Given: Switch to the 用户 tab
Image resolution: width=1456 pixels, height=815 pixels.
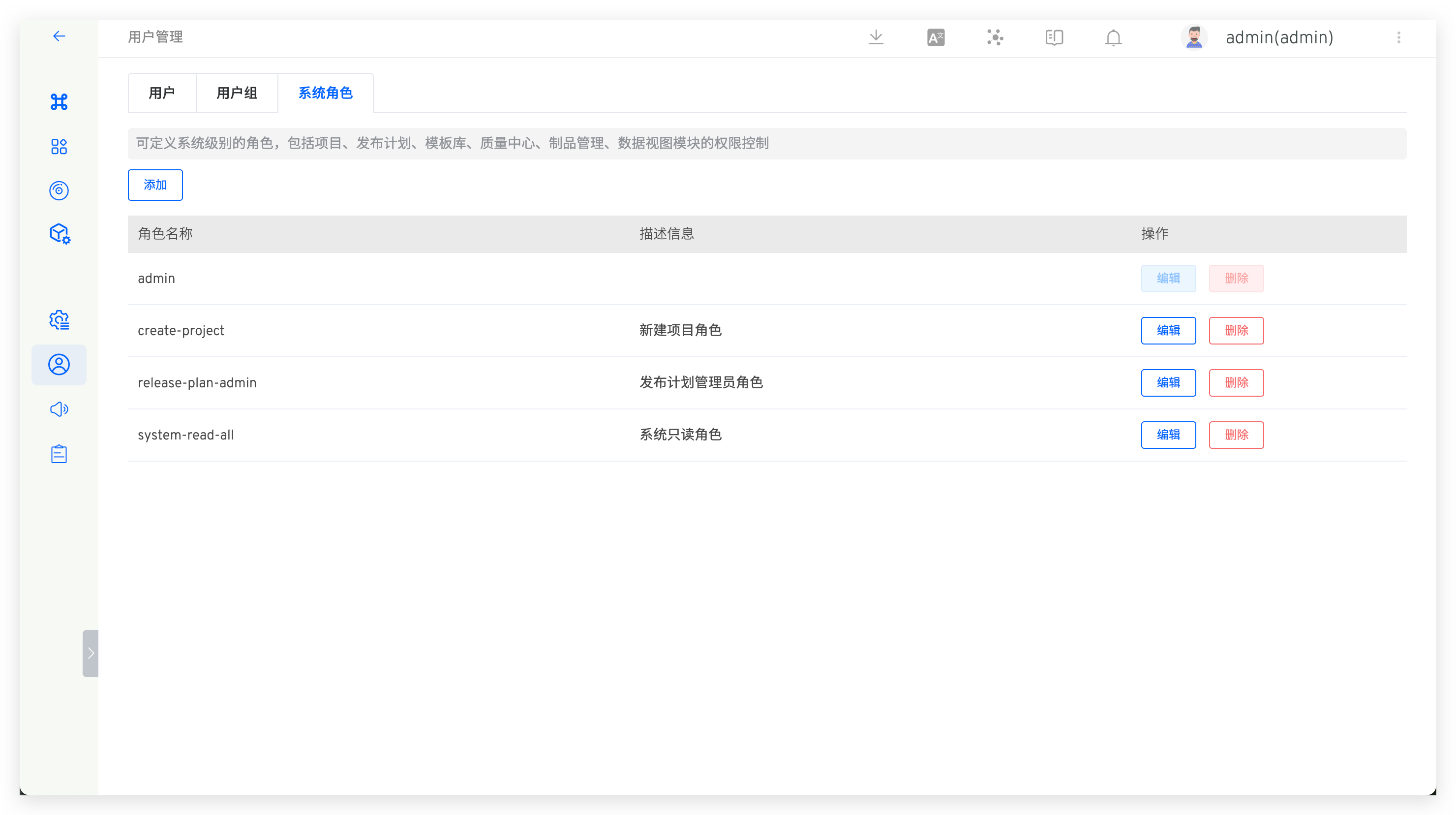Looking at the screenshot, I should [162, 92].
